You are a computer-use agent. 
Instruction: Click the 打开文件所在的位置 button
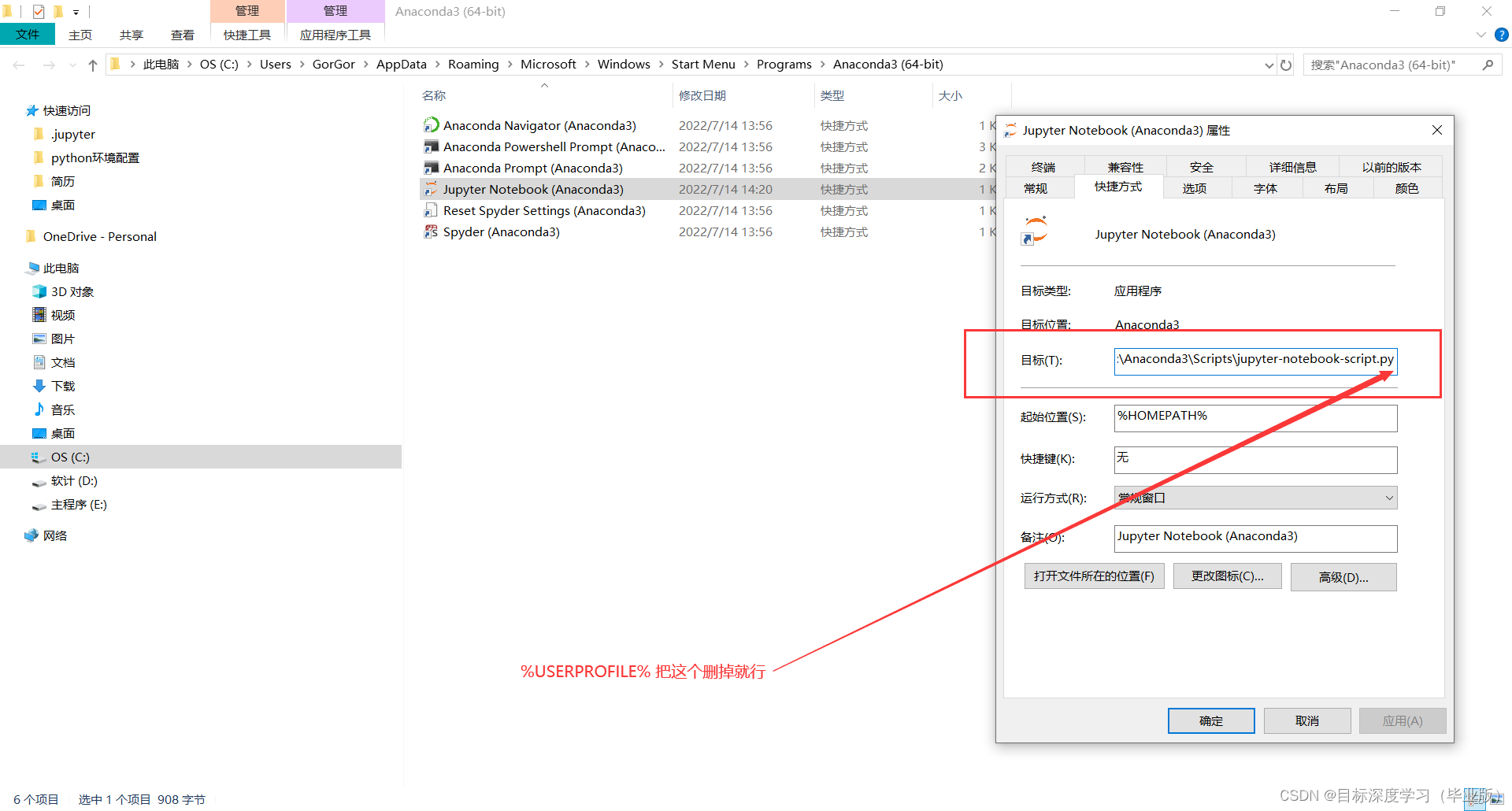(1094, 576)
